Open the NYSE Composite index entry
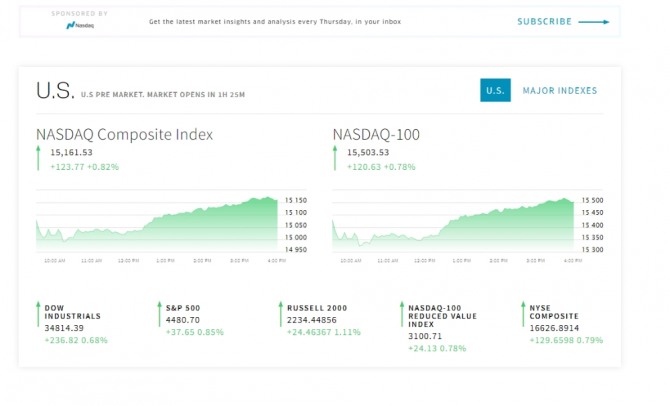670x406 pixels. tap(554, 312)
